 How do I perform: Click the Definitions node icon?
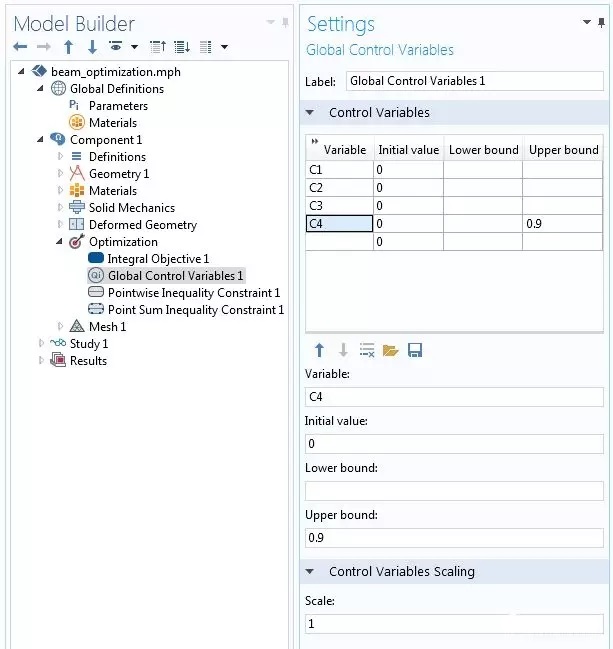pyautogui.click(x=77, y=156)
